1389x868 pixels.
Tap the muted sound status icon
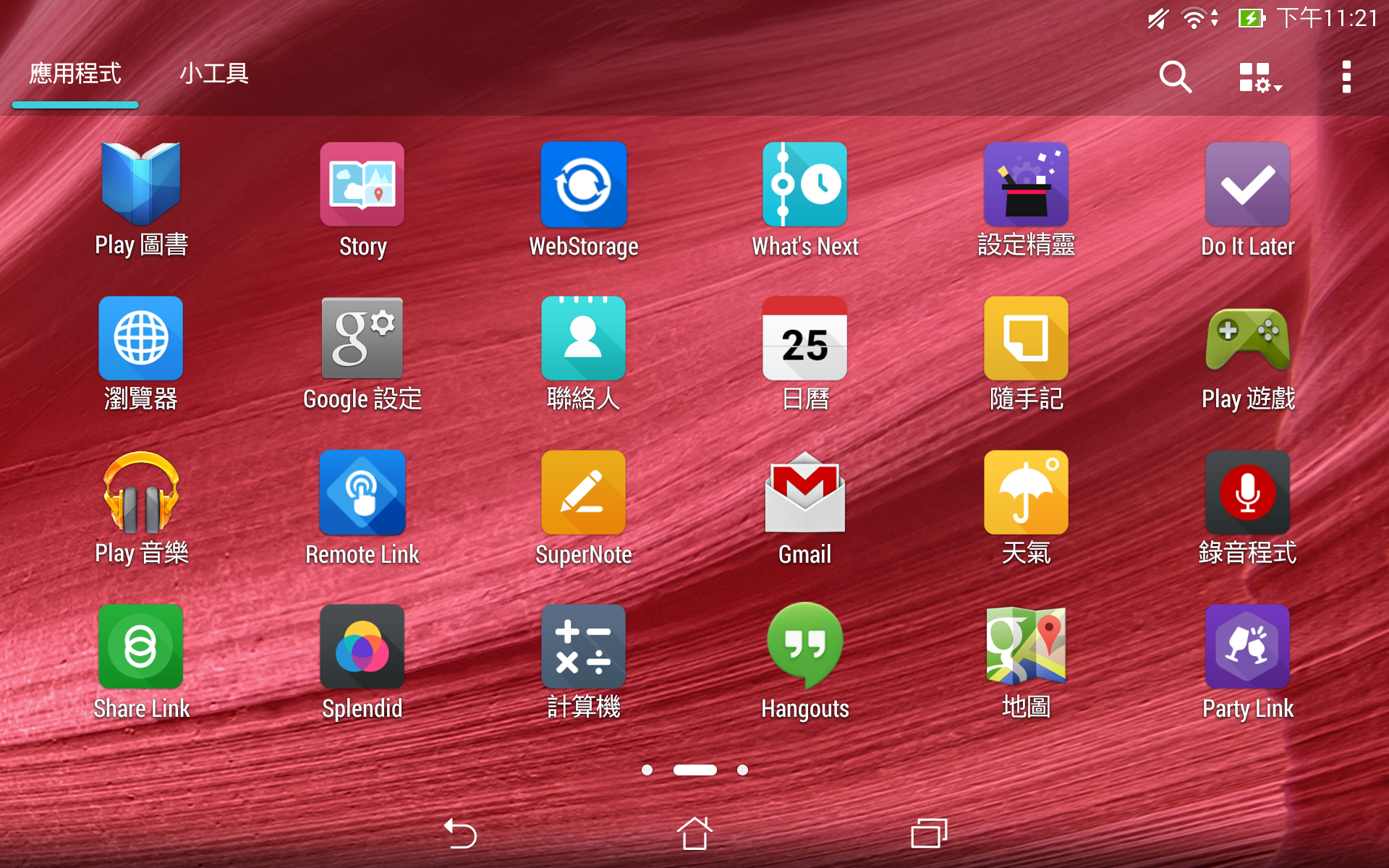(1157, 18)
